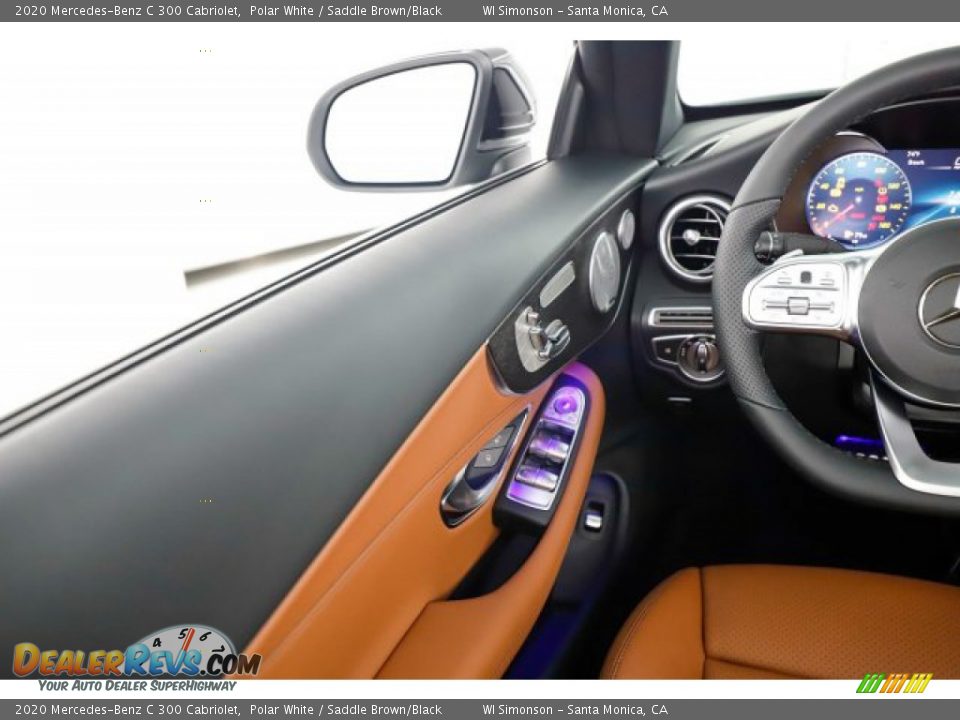Click the seat-shaped adjustment control on the door

click(541, 339)
